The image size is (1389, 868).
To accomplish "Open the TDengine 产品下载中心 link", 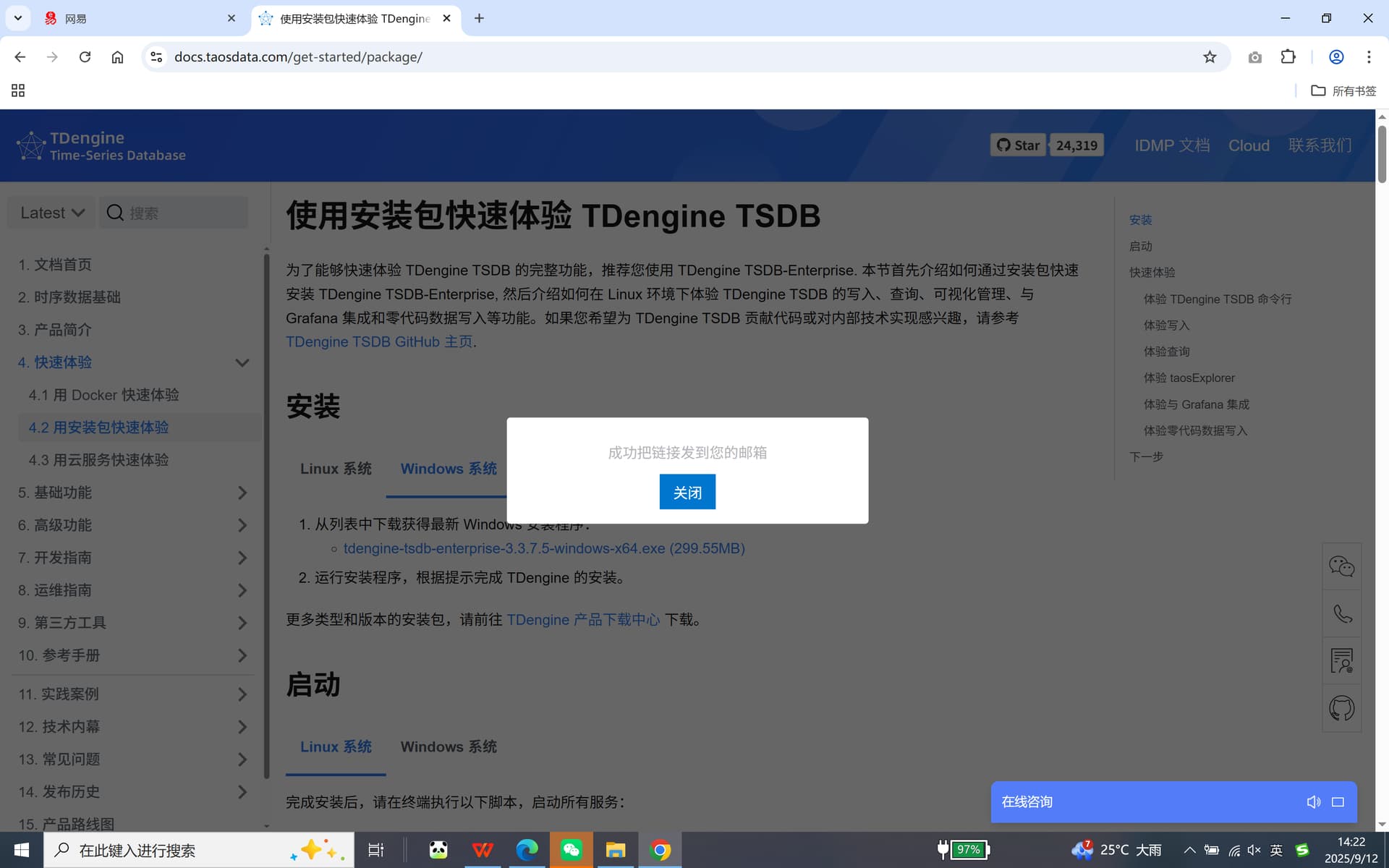I will [x=583, y=620].
